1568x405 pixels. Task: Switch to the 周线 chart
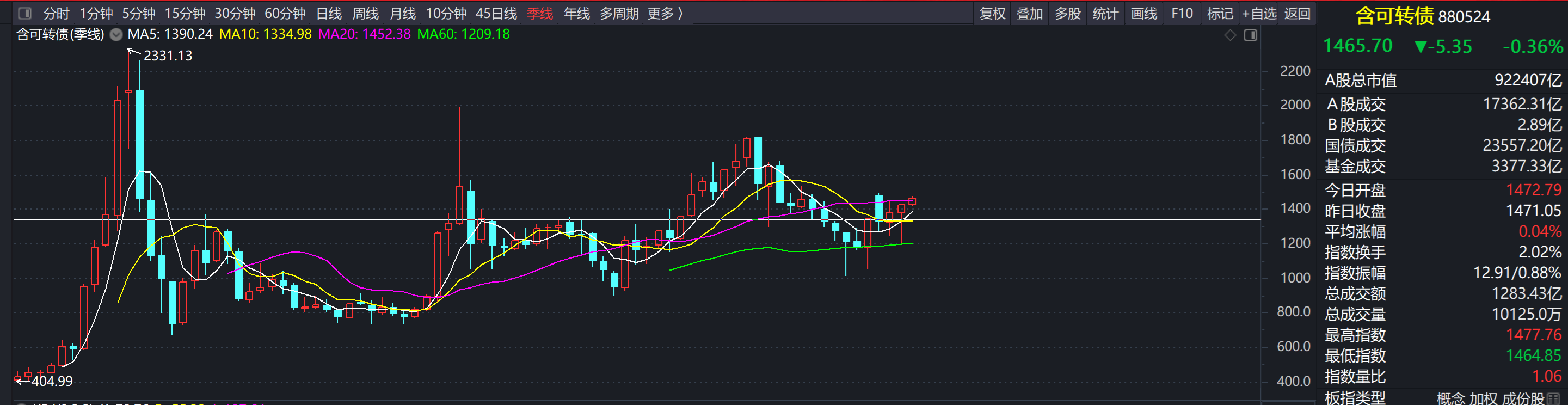[x=366, y=14]
